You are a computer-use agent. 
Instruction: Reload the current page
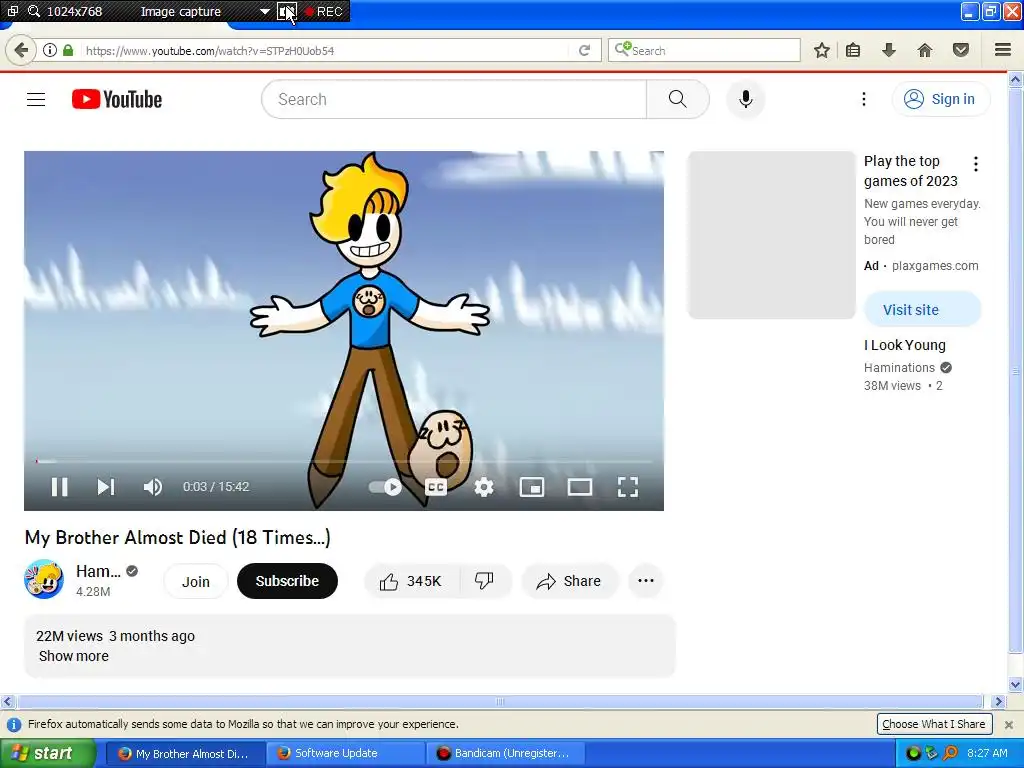584,50
